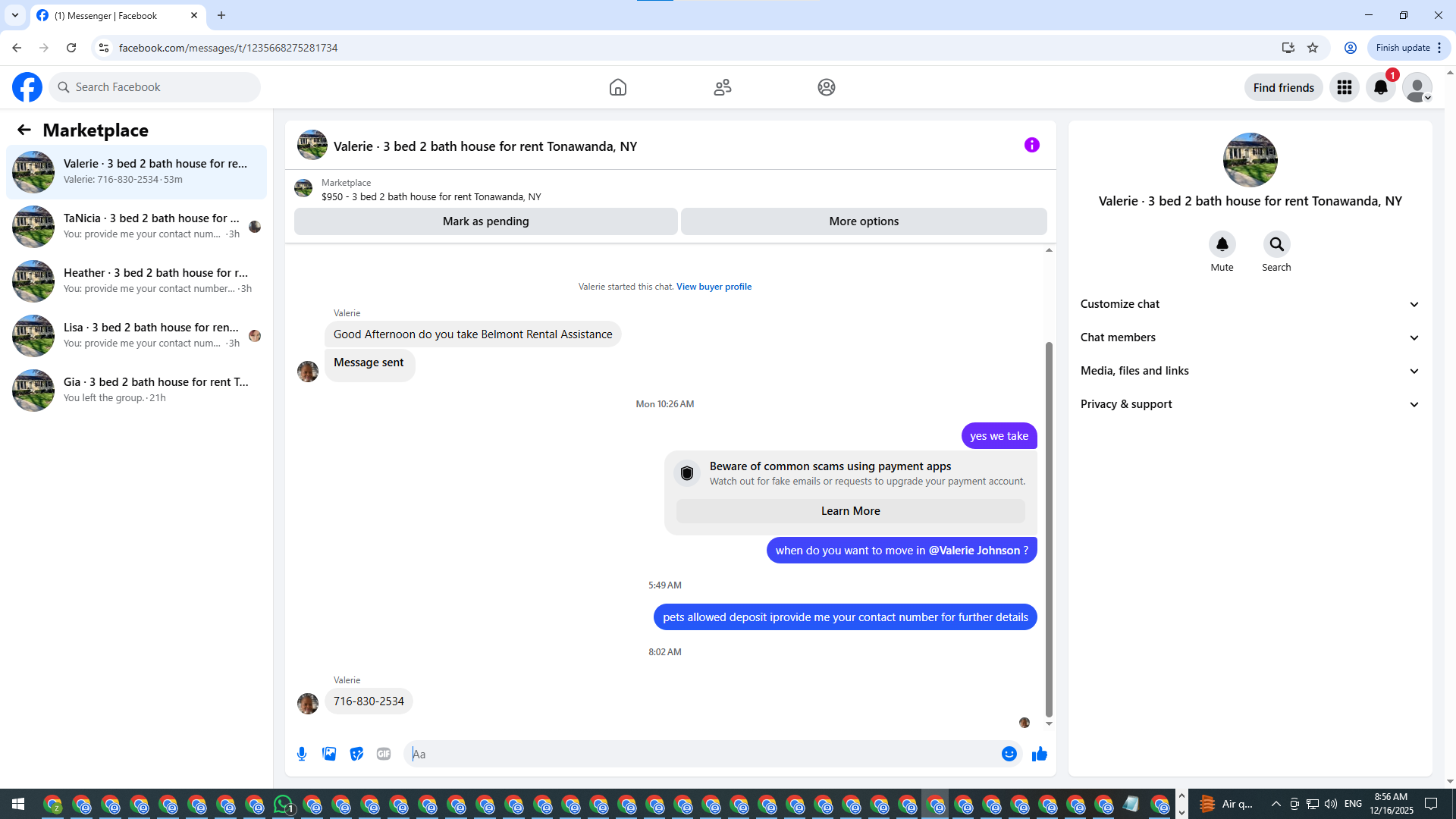Open the Facebook logo home link
Viewport: 1456px width, 819px height.
point(27,87)
